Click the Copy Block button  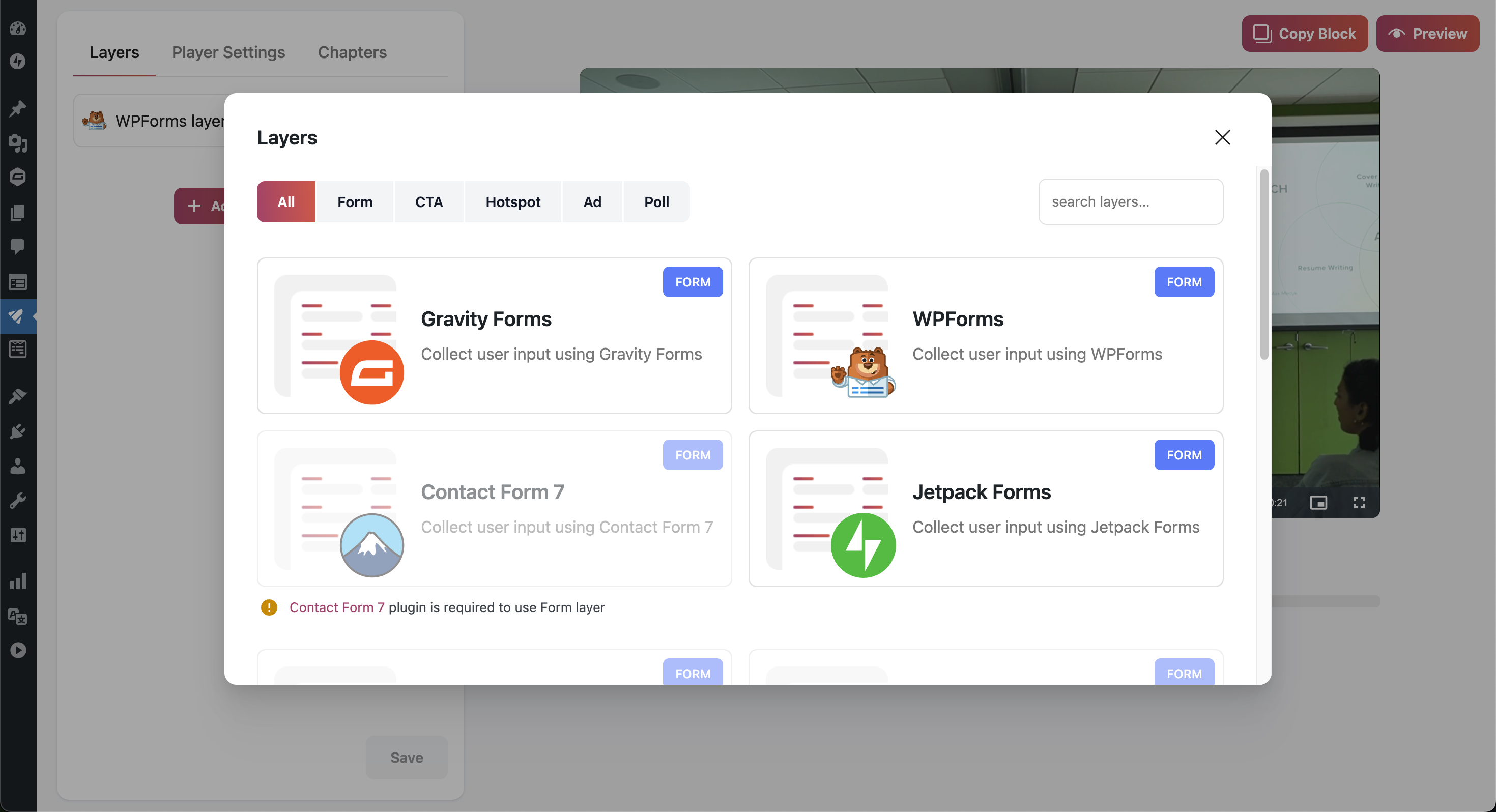click(x=1304, y=34)
